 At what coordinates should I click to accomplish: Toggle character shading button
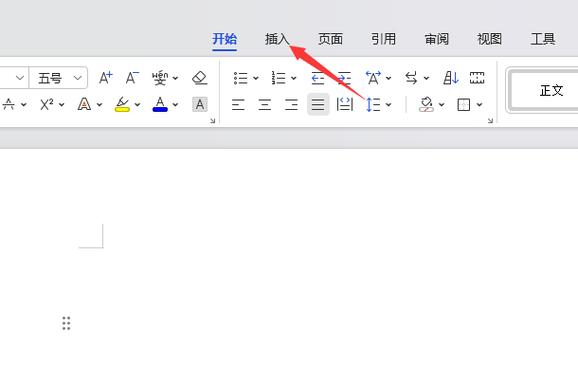[x=200, y=105]
